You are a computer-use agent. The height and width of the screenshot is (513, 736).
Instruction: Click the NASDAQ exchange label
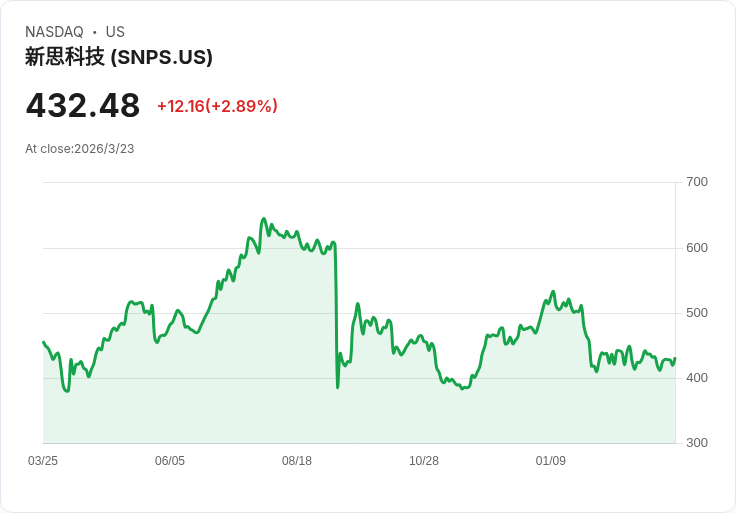tap(54, 32)
